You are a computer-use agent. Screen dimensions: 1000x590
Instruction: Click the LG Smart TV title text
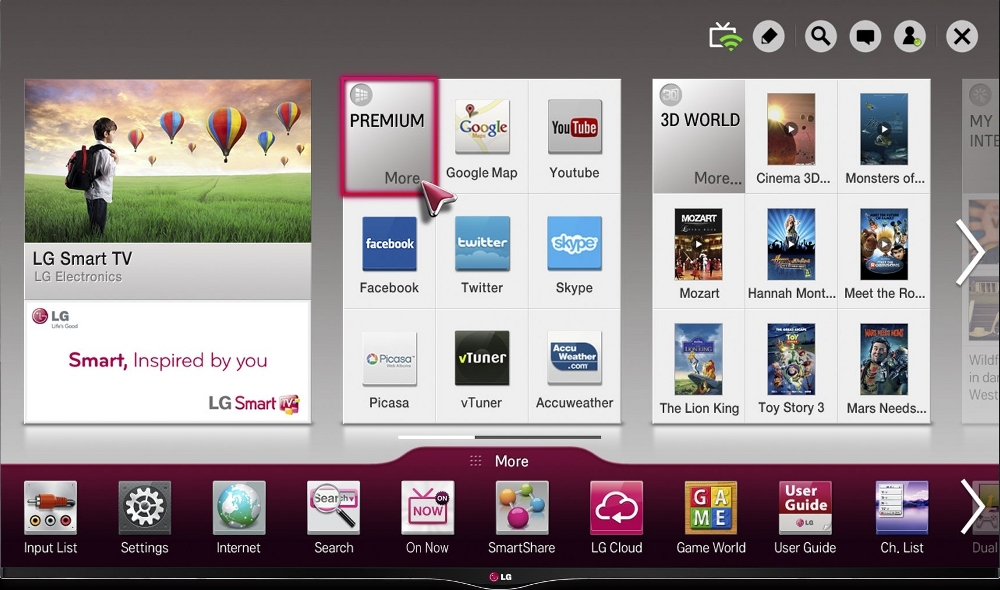pyautogui.click(x=82, y=258)
